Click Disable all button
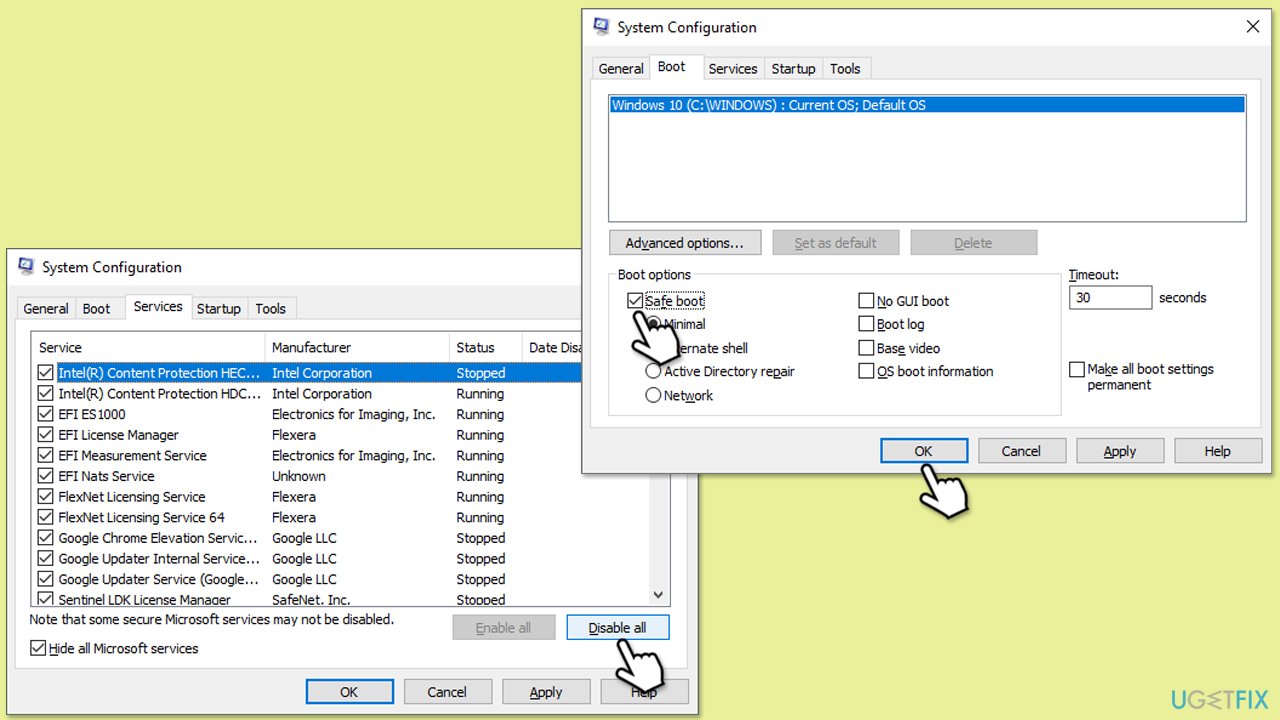 (x=617, y=628)
